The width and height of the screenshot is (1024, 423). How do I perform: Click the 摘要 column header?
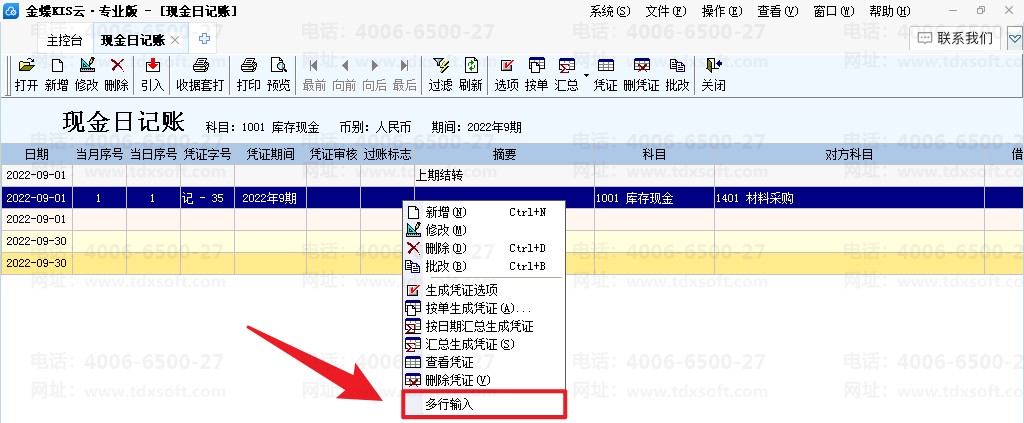point(504,154)
